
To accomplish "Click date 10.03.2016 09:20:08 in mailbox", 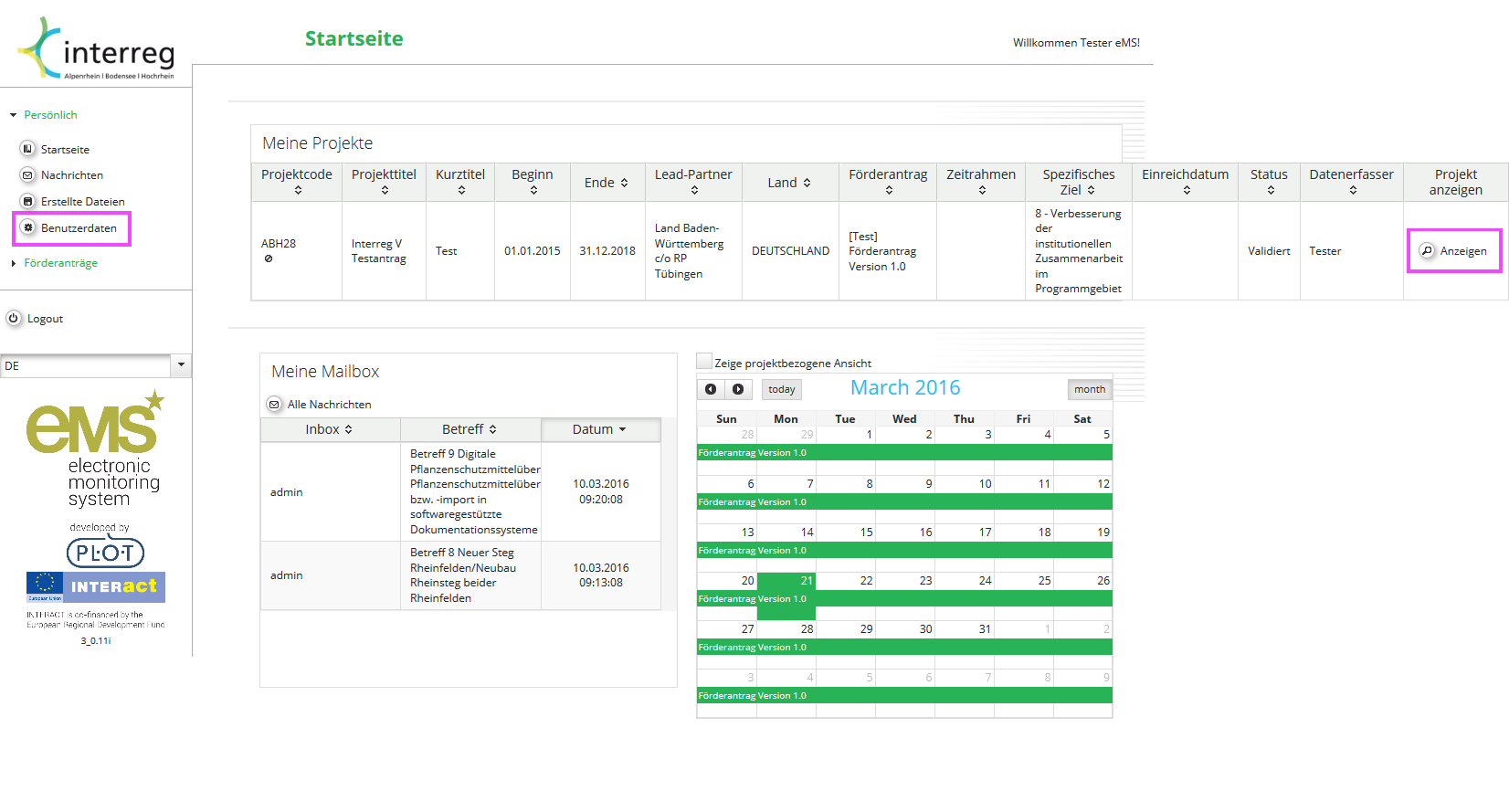I will (601, 491).
